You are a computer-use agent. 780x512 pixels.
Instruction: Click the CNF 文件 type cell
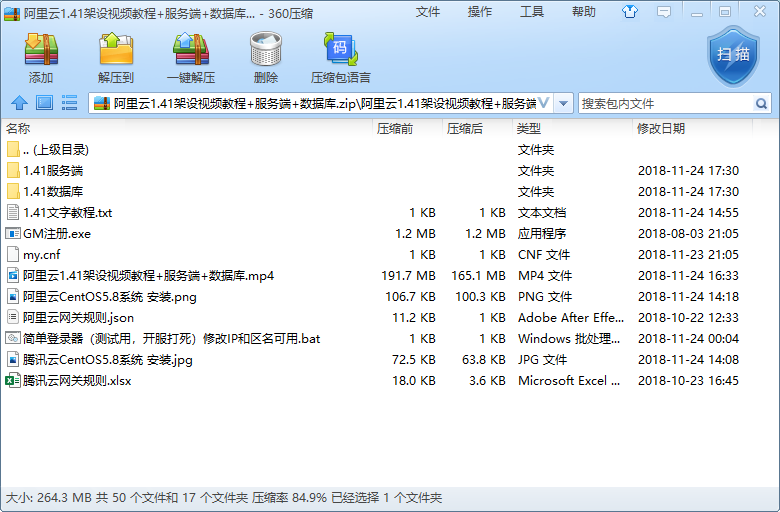pyautogui.click(x=544, y=255)
